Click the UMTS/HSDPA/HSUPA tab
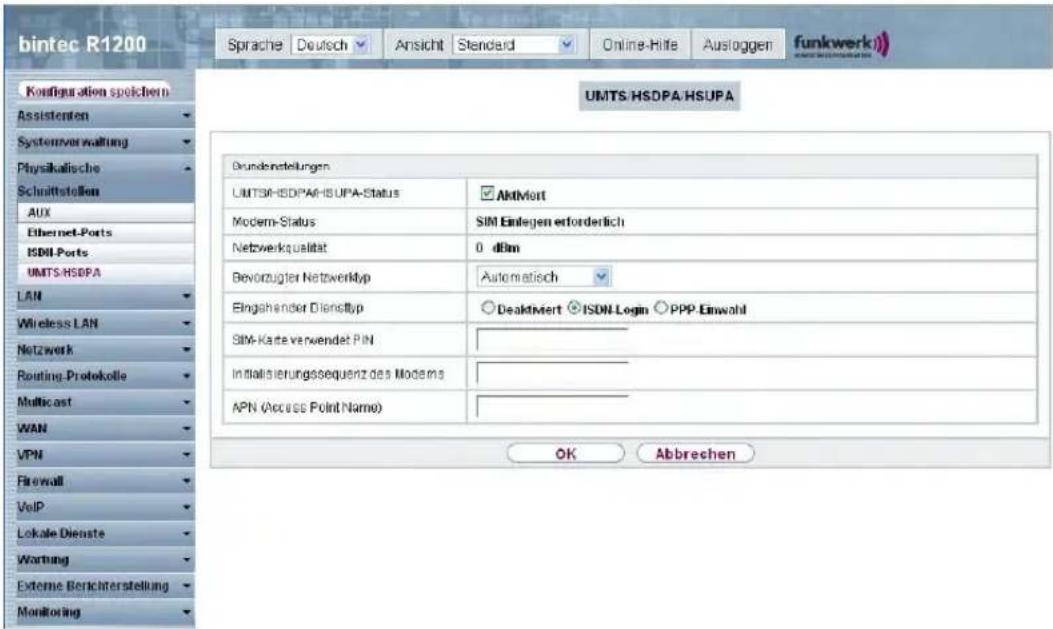This screenshot has width=1053, height=629. coord(659,95)
